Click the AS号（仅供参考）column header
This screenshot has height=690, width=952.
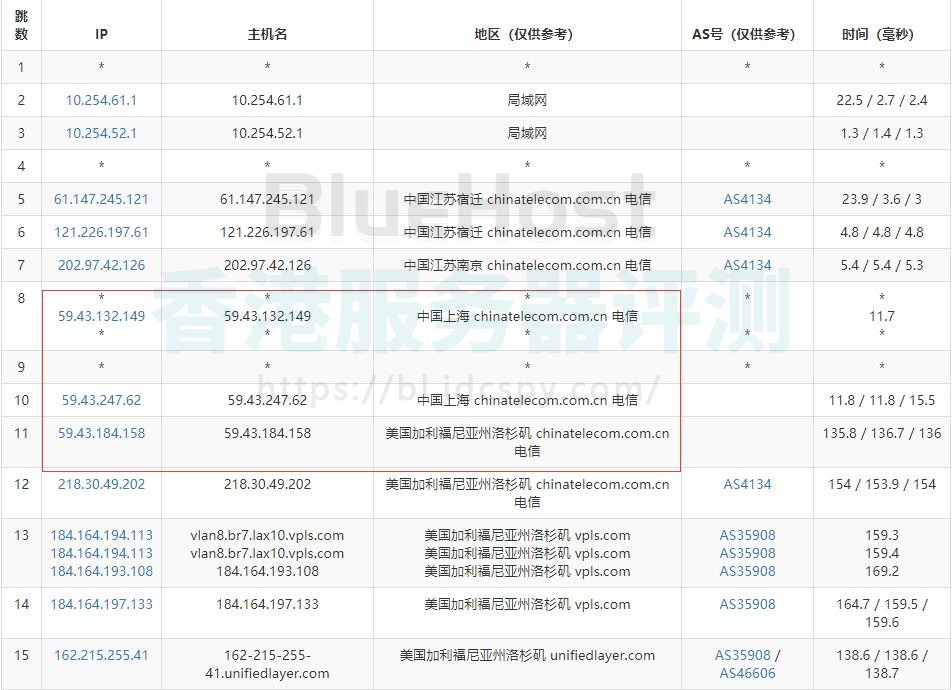pos(747,34)
